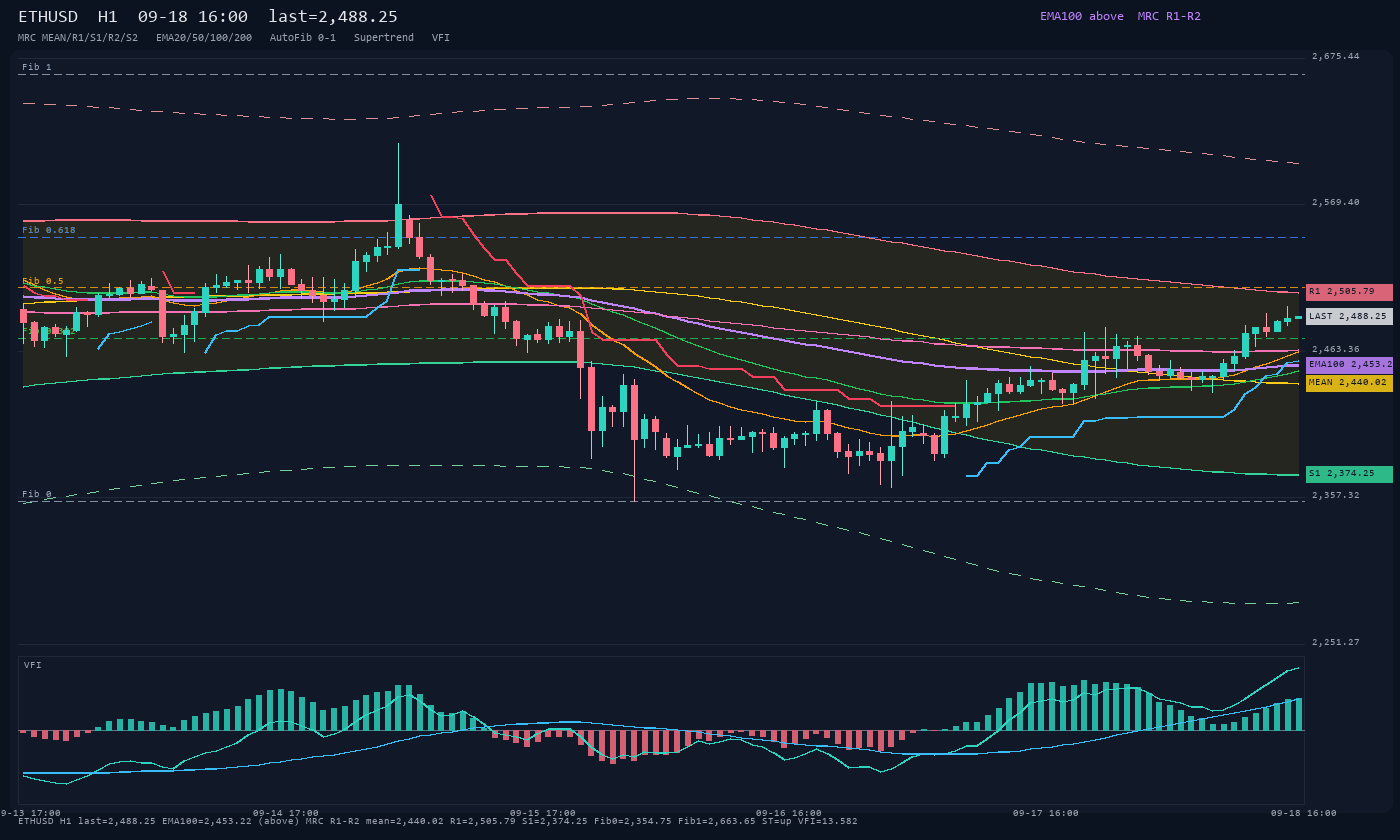Click the LAST 2,488.25 price tag
The height and width of the screenshot is (840, 1400).
1349,316
